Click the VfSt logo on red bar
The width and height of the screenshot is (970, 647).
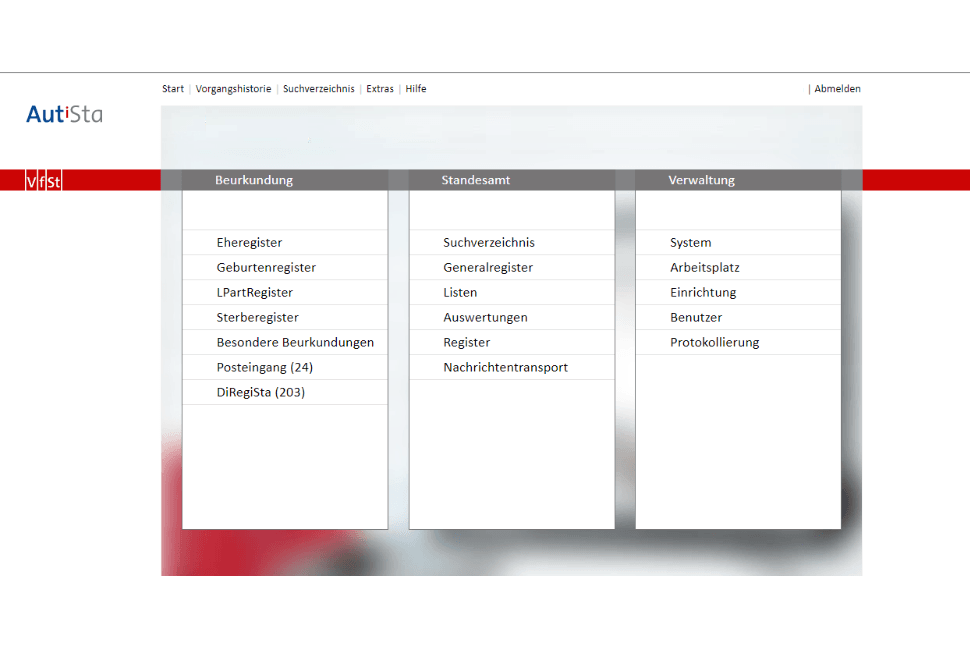44,181
